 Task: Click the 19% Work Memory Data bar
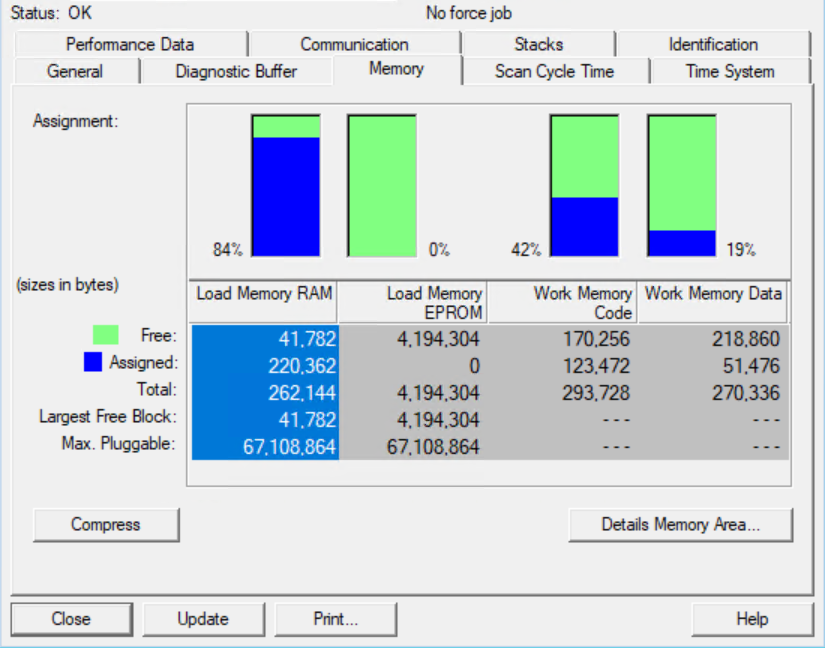pos(681,186)
